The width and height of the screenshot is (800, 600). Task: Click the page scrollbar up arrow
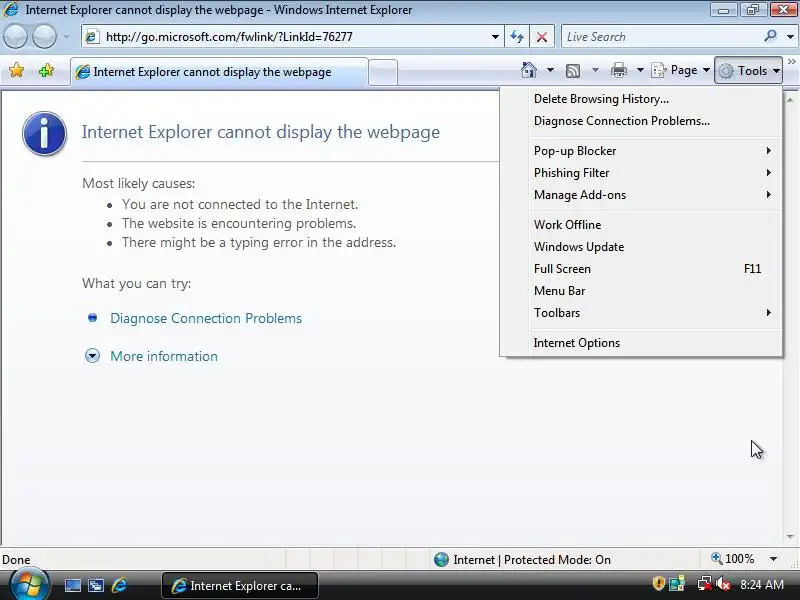point(790,99)
